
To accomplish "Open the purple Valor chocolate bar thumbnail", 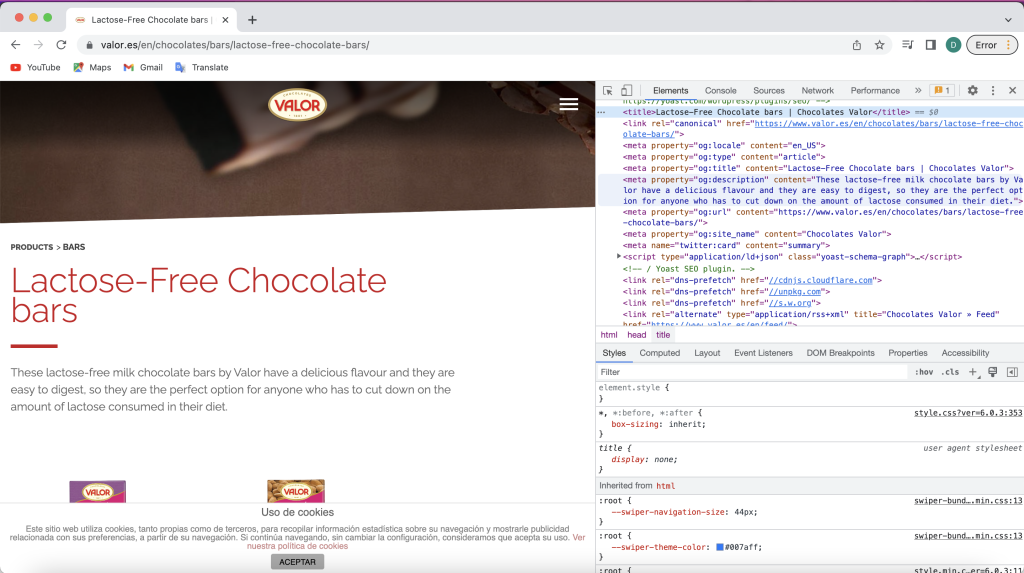I will click(97, 491).
